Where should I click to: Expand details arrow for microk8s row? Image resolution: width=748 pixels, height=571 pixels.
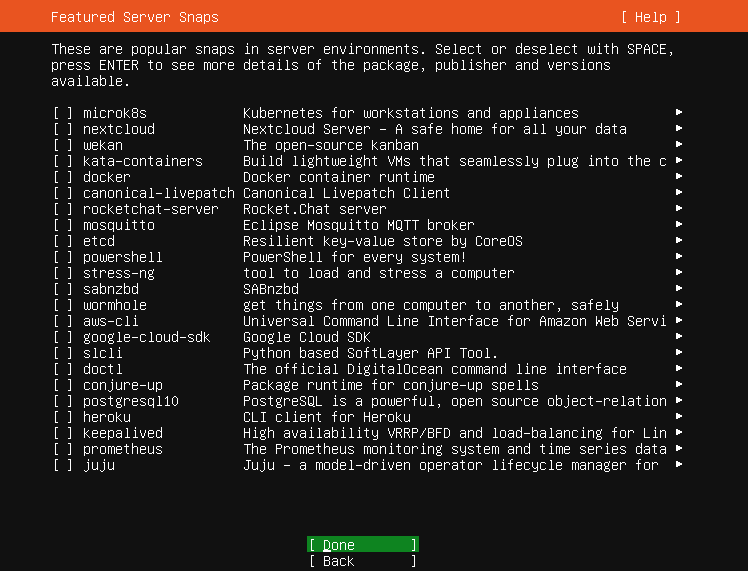click(x=679, y=112)
